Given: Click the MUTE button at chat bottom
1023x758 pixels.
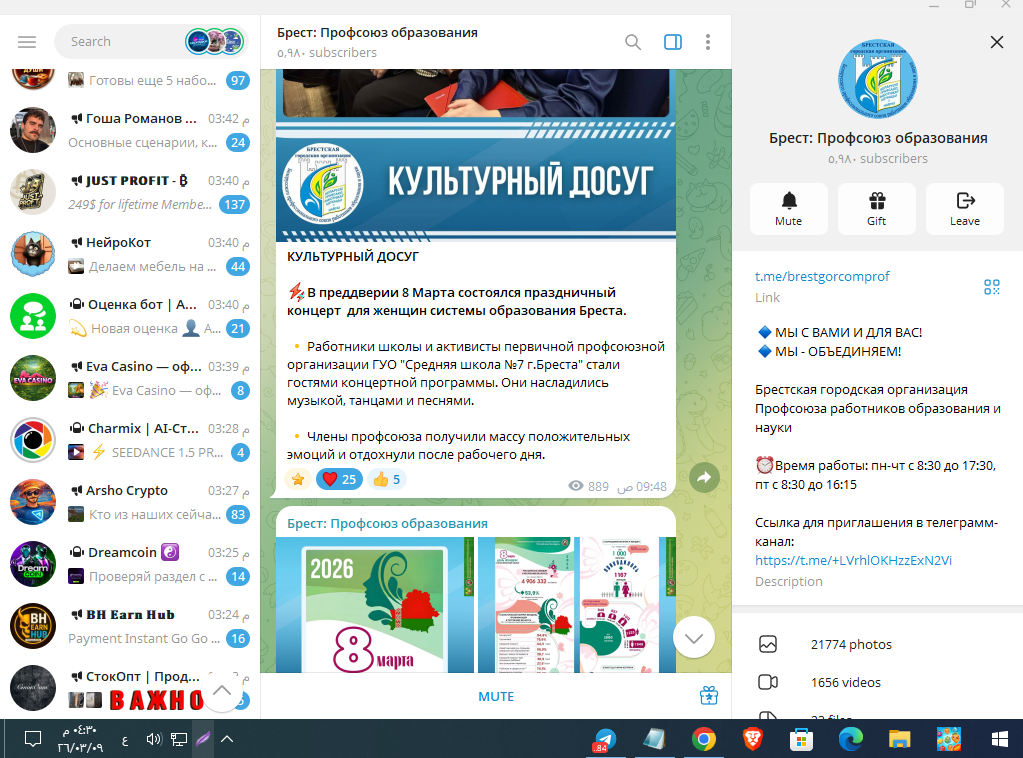Looking at the screenshot, I should [496, 697].
